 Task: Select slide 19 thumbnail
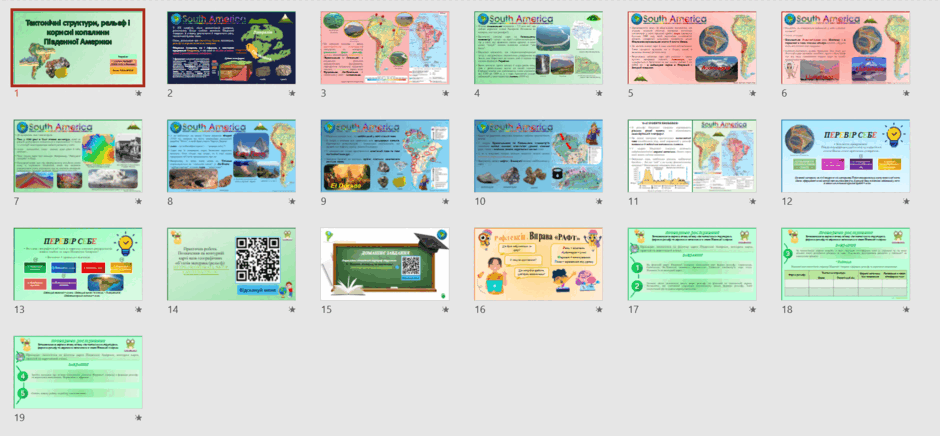point(78,372)
